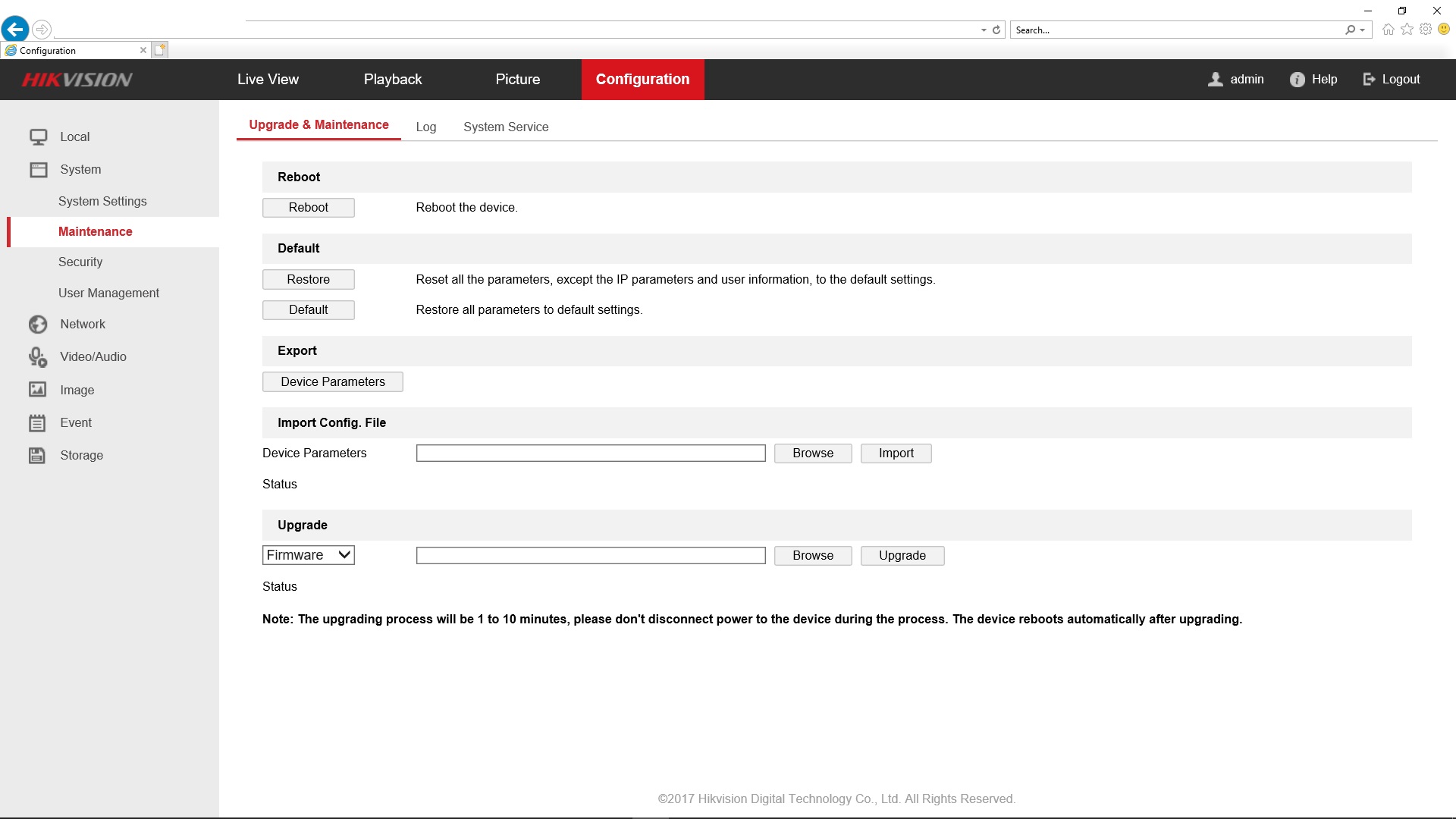The image size is (1456, 819).
Task: Click the Logout exit icon
Action: click(x=1369, y=80)
